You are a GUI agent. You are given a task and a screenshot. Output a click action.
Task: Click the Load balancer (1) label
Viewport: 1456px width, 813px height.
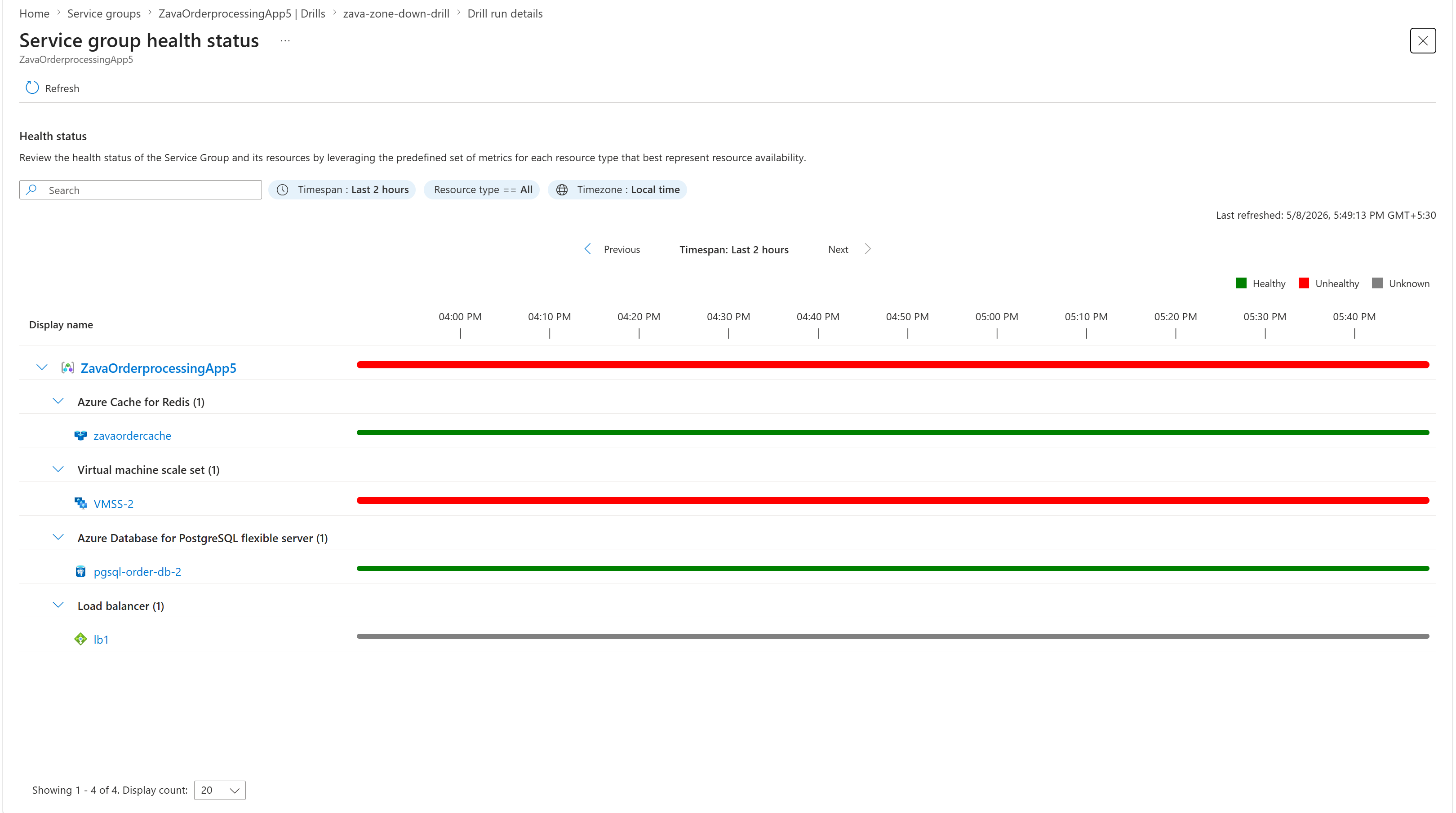coord(121,606)
